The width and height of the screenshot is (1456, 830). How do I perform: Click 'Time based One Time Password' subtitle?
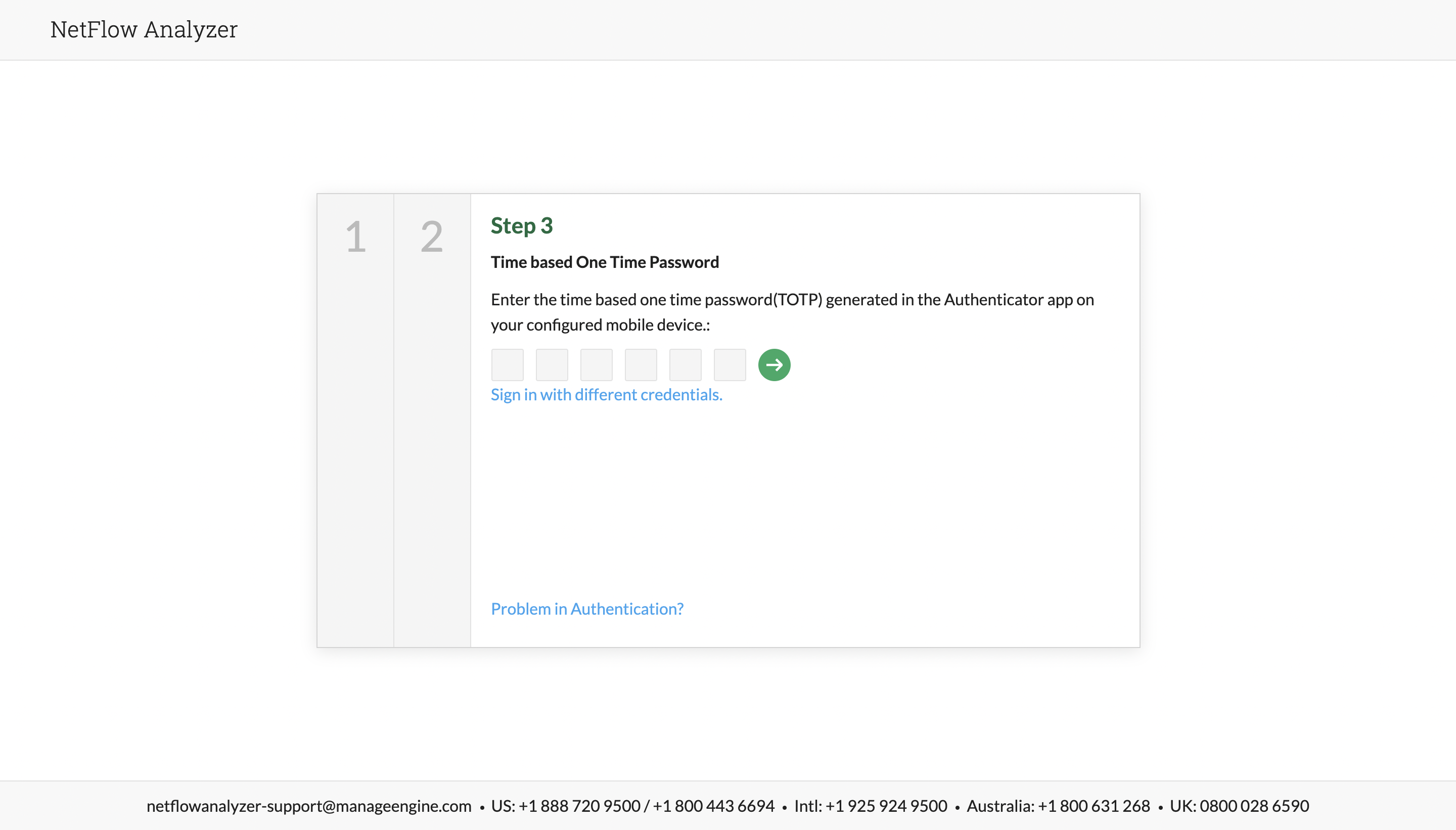tap(604, 262)
